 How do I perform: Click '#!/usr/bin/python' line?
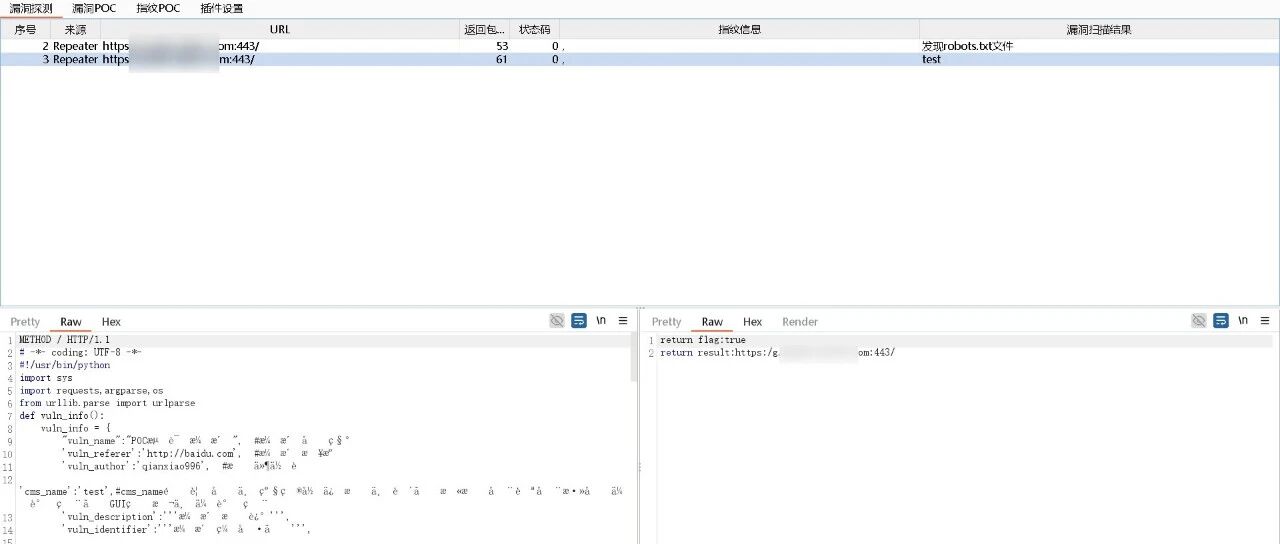64,365
